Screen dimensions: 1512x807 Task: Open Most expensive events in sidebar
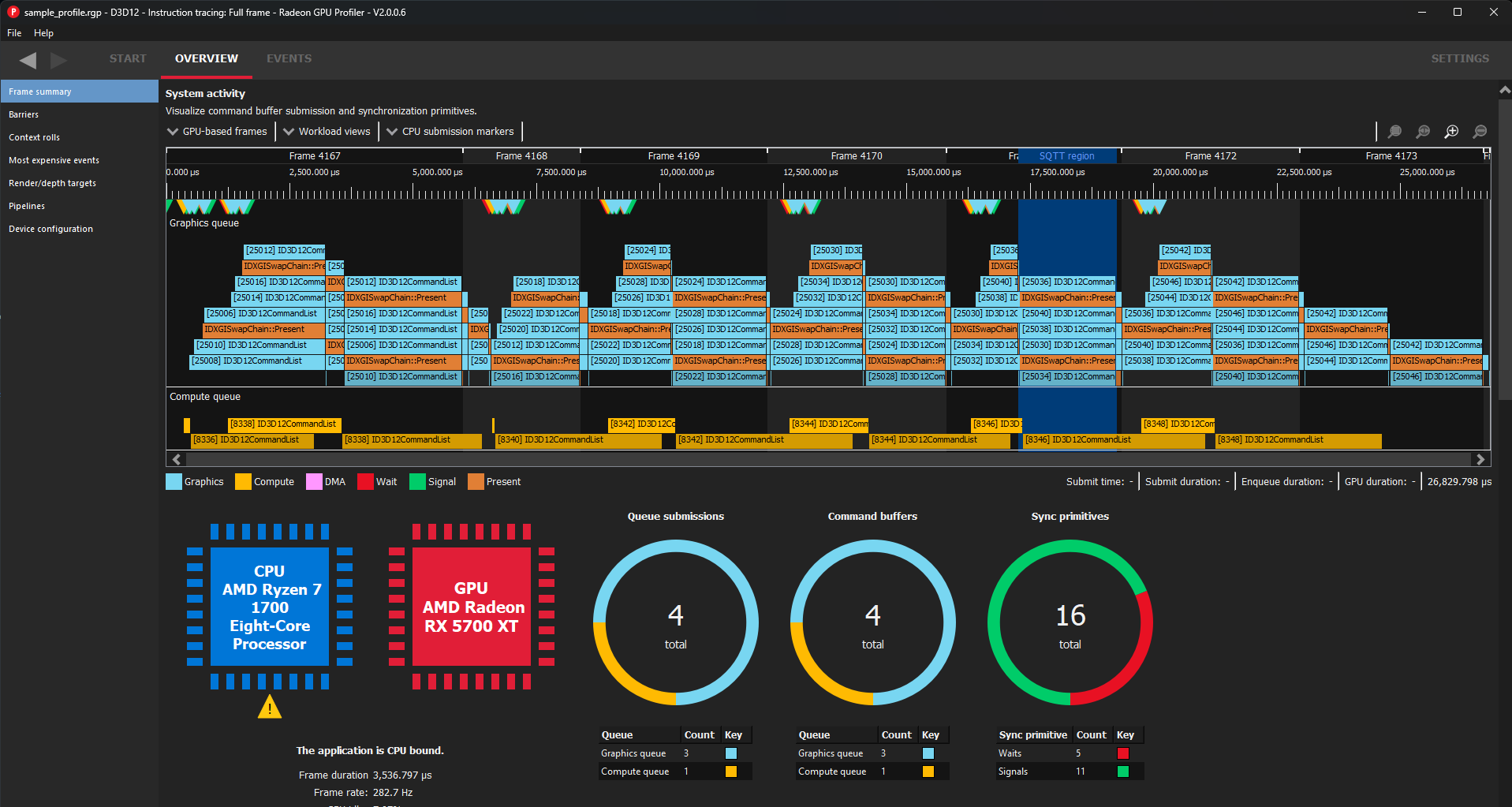point(54,160)
